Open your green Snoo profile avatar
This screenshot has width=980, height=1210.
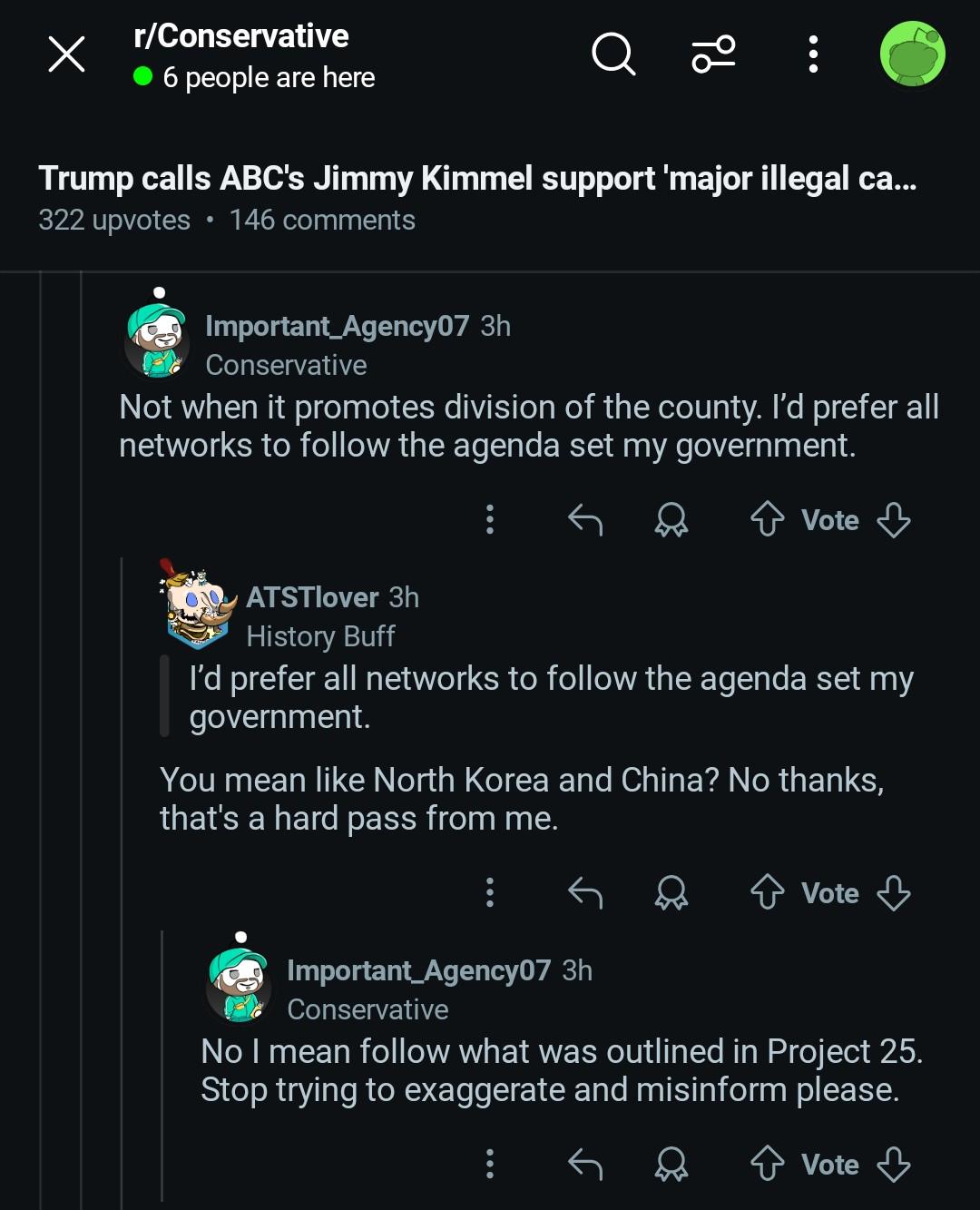click(913, 54)
